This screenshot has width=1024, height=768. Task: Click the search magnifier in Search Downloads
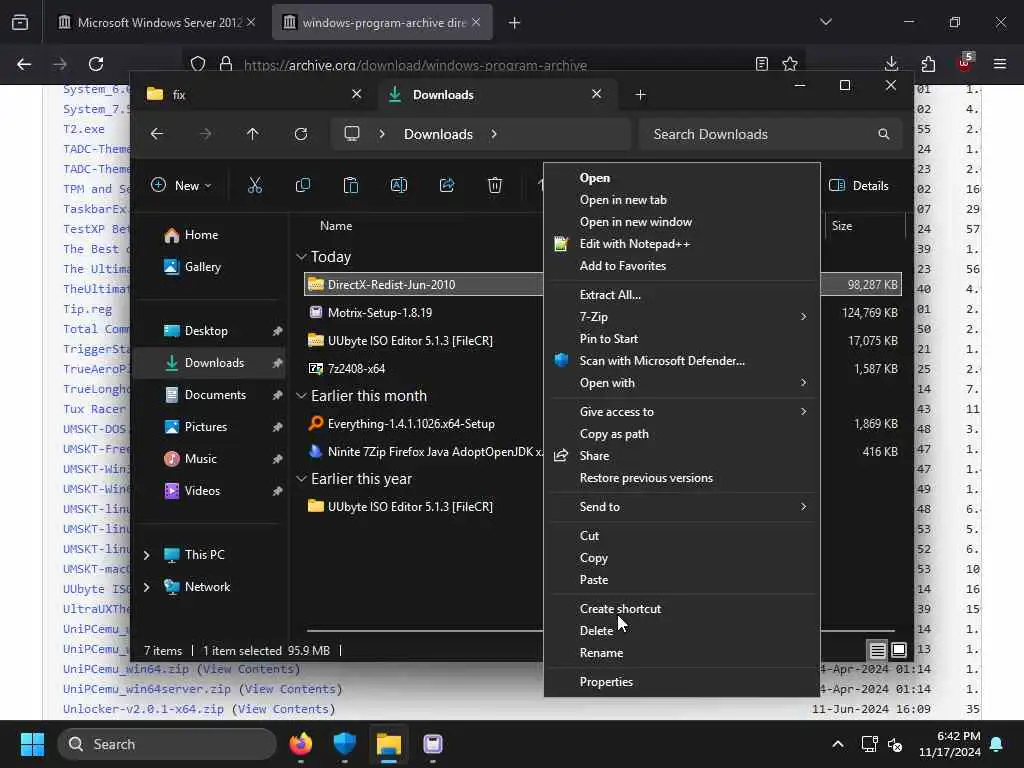click(x=884, y=134)
